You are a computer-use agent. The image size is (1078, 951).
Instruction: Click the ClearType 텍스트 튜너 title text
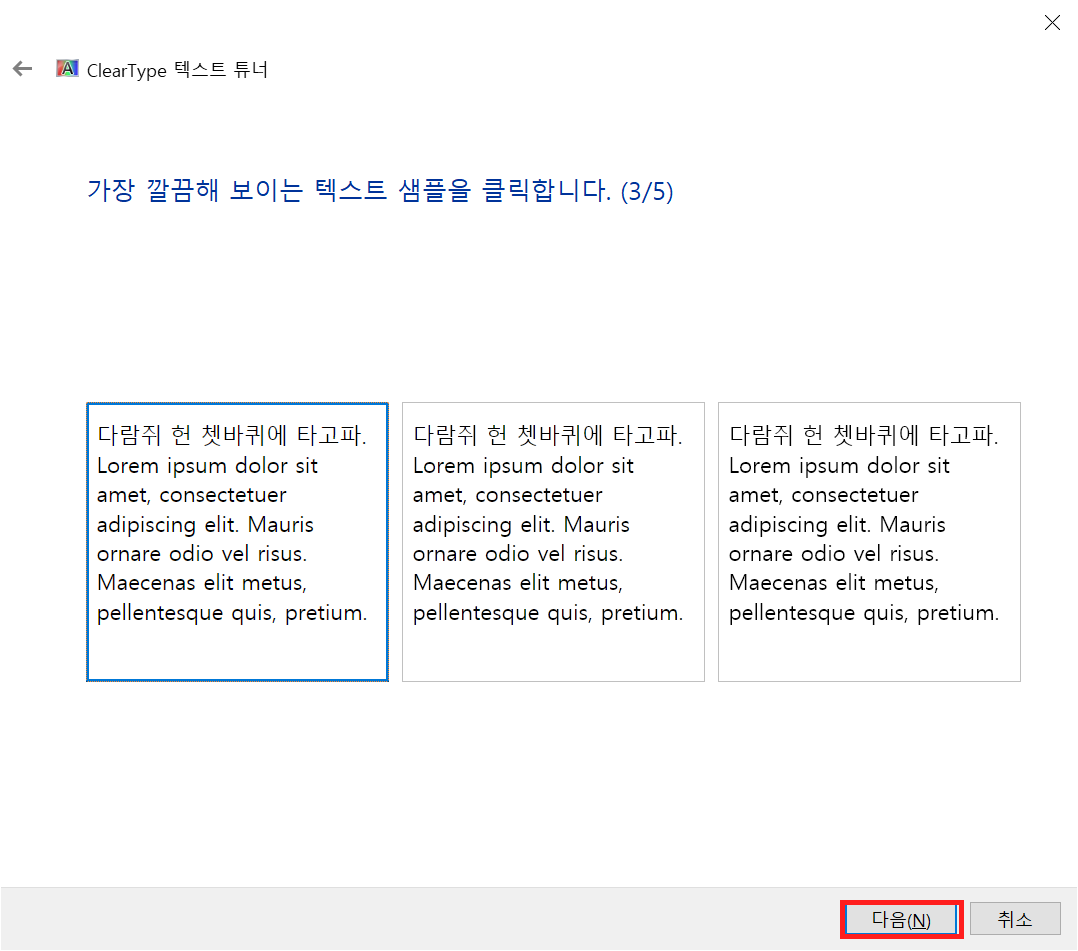[x=177, y=70]
